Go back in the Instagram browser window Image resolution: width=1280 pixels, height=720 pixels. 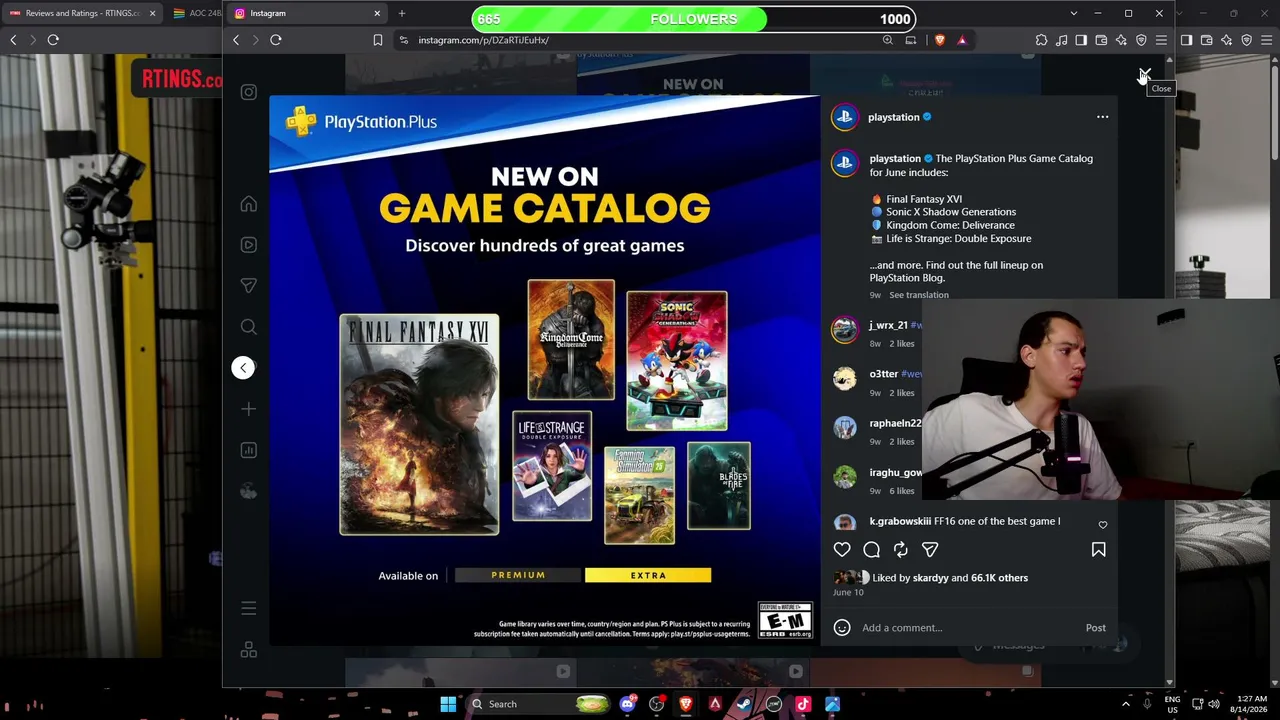236,40
